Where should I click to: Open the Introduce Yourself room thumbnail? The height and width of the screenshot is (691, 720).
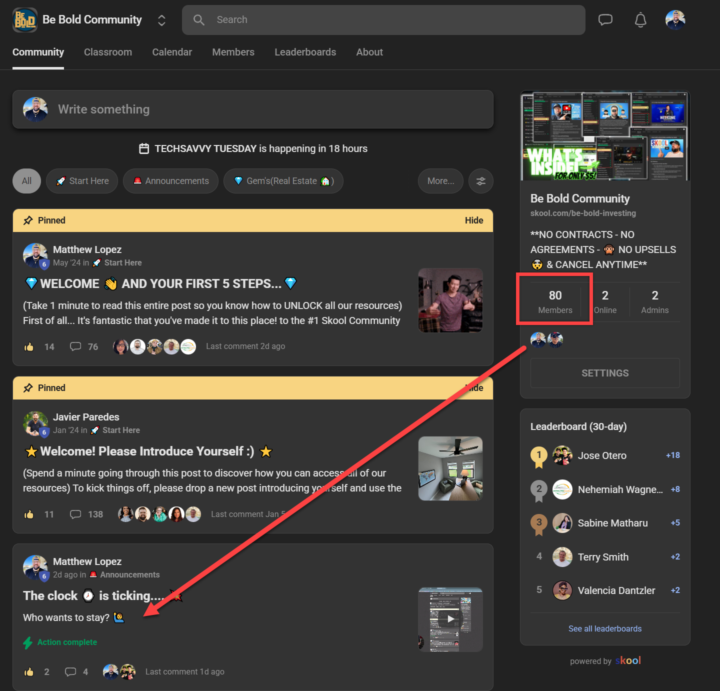point(450,468)
